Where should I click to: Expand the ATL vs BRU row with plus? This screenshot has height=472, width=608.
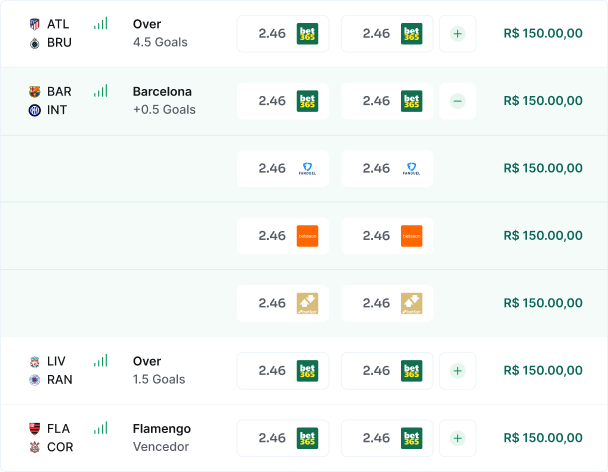click(457, 34)
